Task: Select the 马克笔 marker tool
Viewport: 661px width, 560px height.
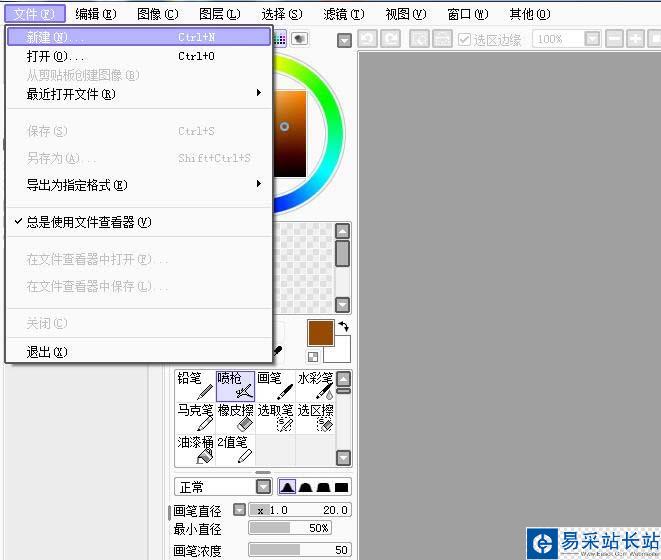Action: (x=195, y=418)
